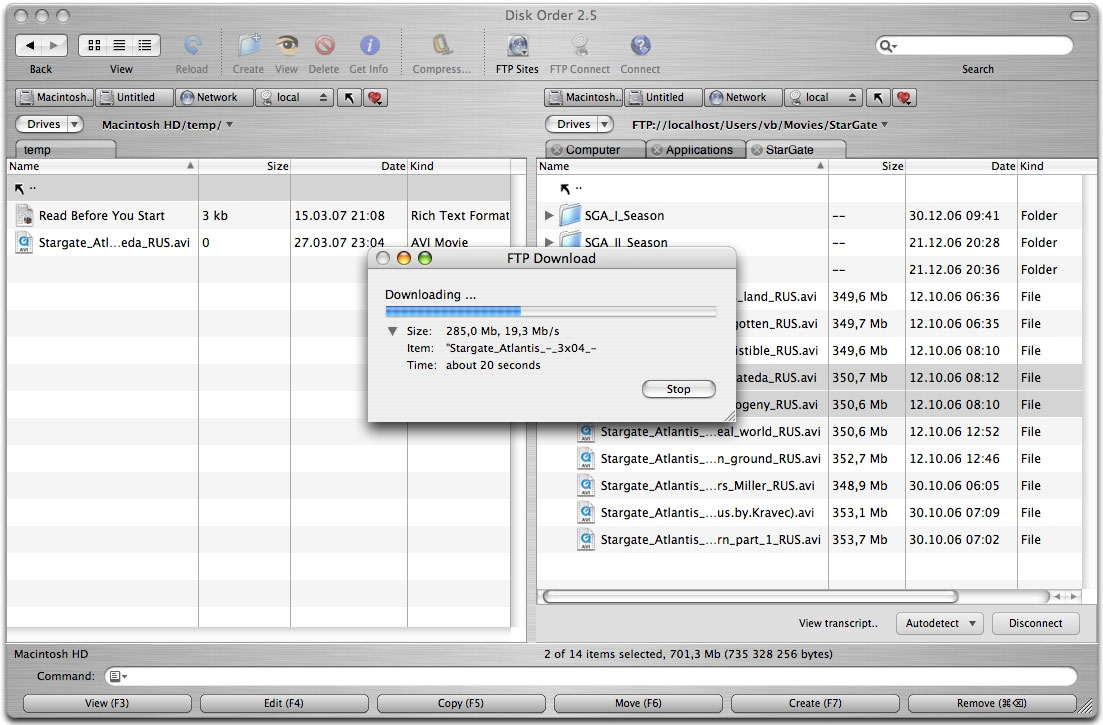Close the StarGate tab
Image resolution: width=1103 pixels, height=725 pixels.
[x=756, y=150]
